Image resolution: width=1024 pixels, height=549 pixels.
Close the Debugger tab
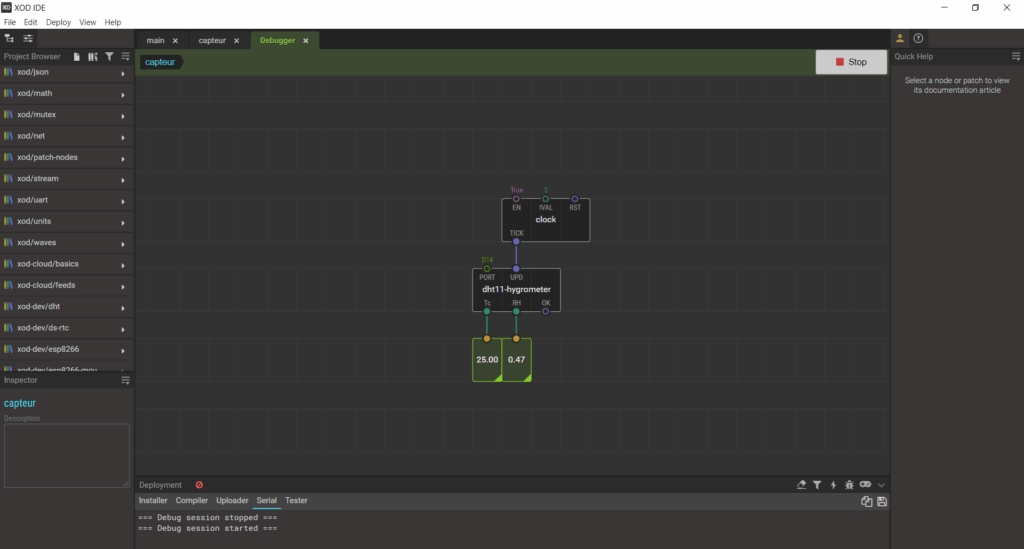pos(306,40)
